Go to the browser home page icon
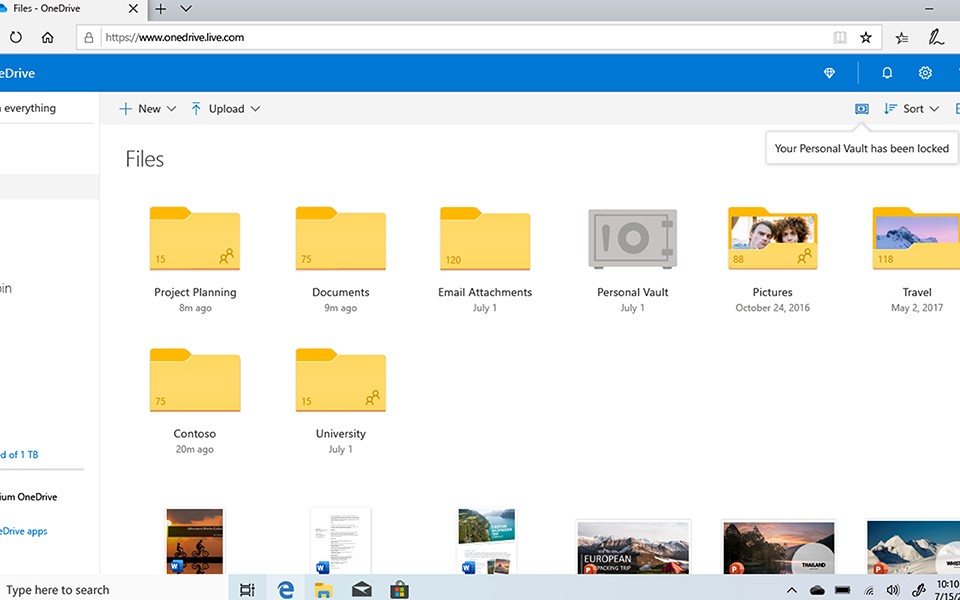 [47, 37]
